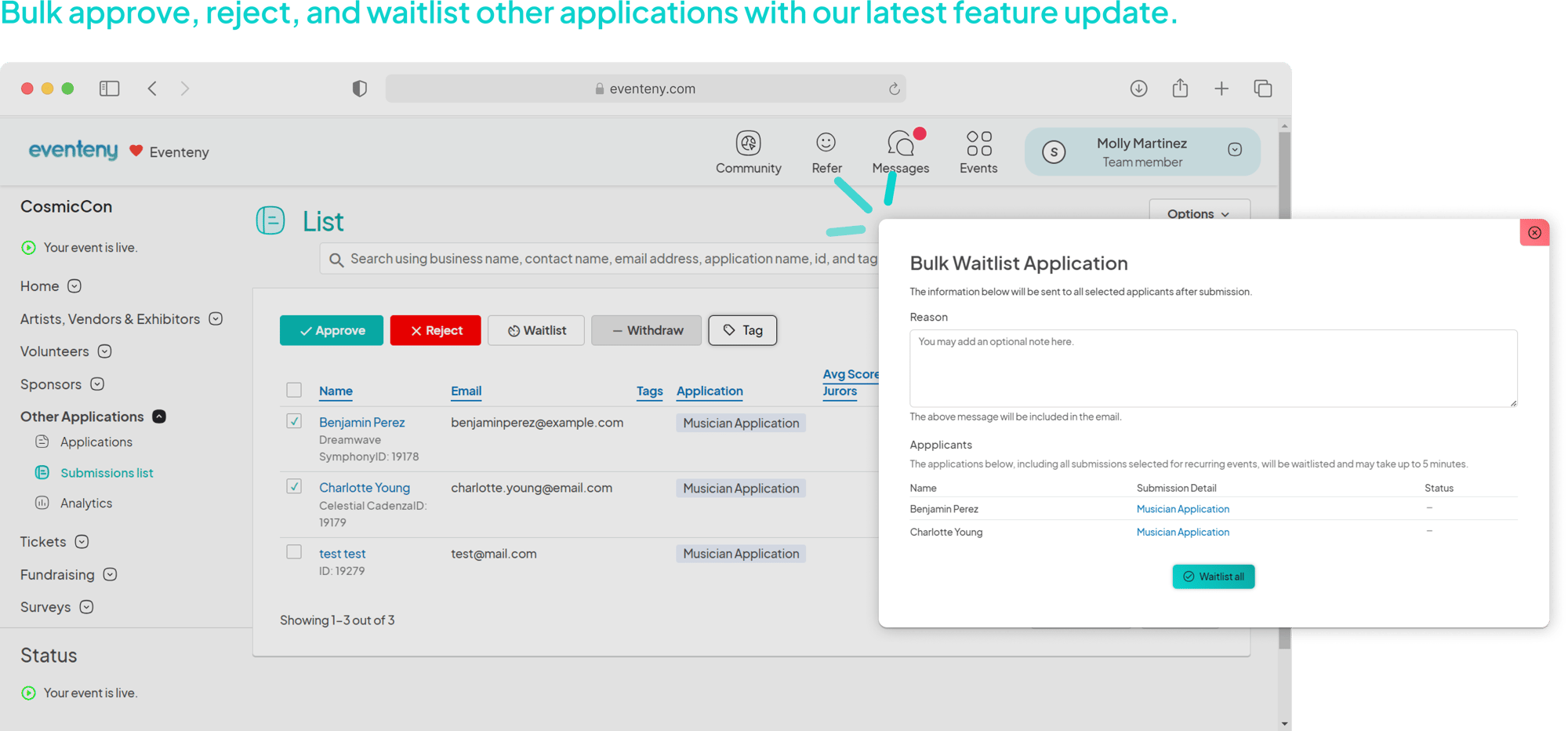This screenshot has height=731, width=1568.
Task: Go back with browser back arrow
Action: [152, 89]
